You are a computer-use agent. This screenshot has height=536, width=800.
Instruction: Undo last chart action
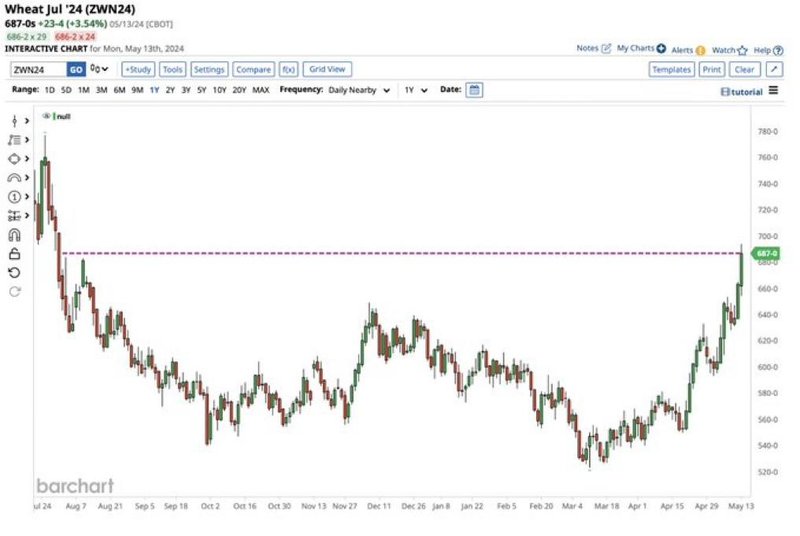pos(15,272)
